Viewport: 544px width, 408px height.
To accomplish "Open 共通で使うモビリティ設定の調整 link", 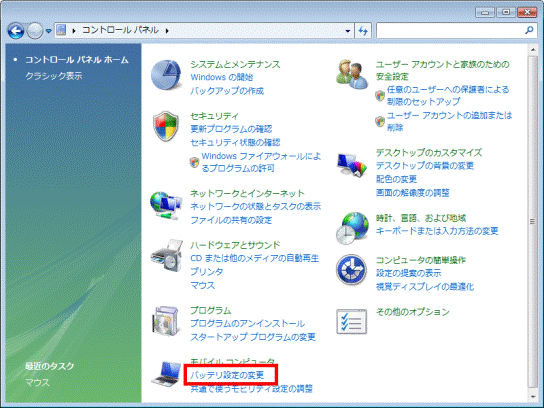I will click(x=252, y=389).
